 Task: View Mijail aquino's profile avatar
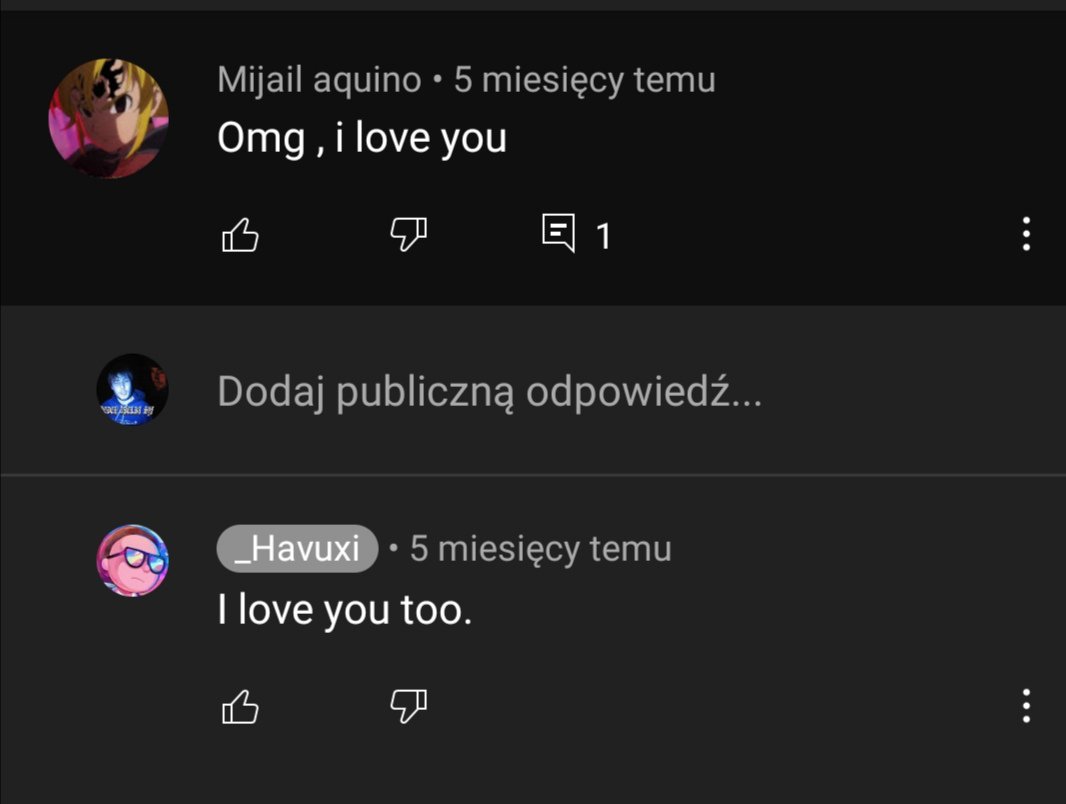[109, 118]
